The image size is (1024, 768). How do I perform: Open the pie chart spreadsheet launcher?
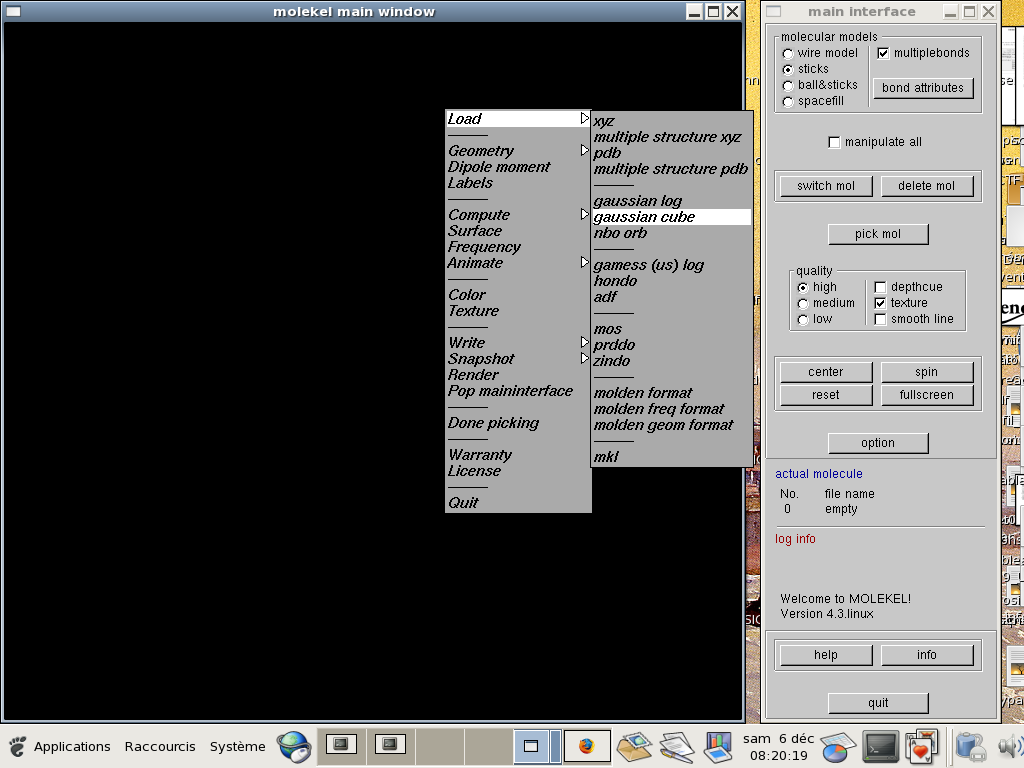(838, 746)
